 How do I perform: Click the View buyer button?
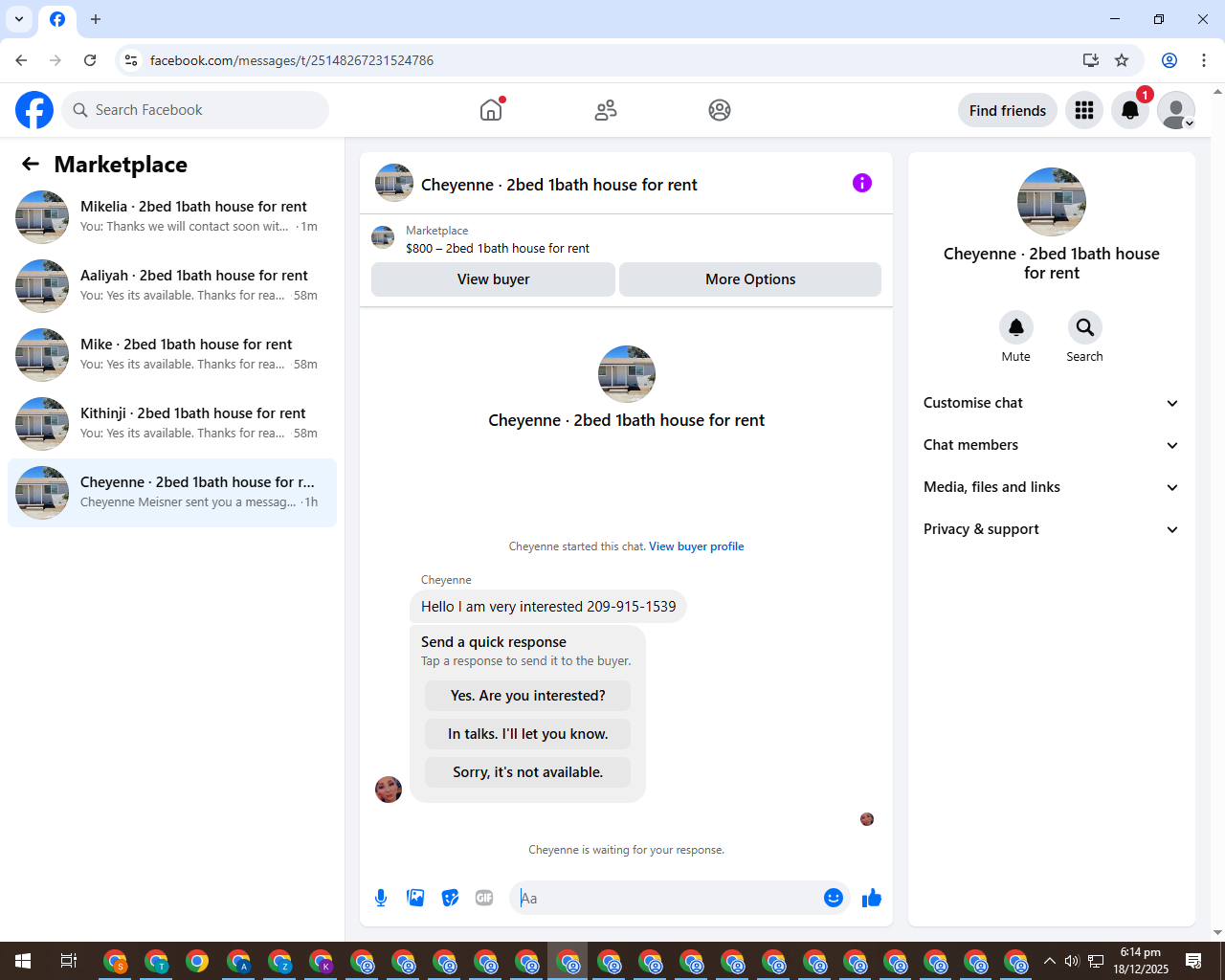(x=493, y=279)
